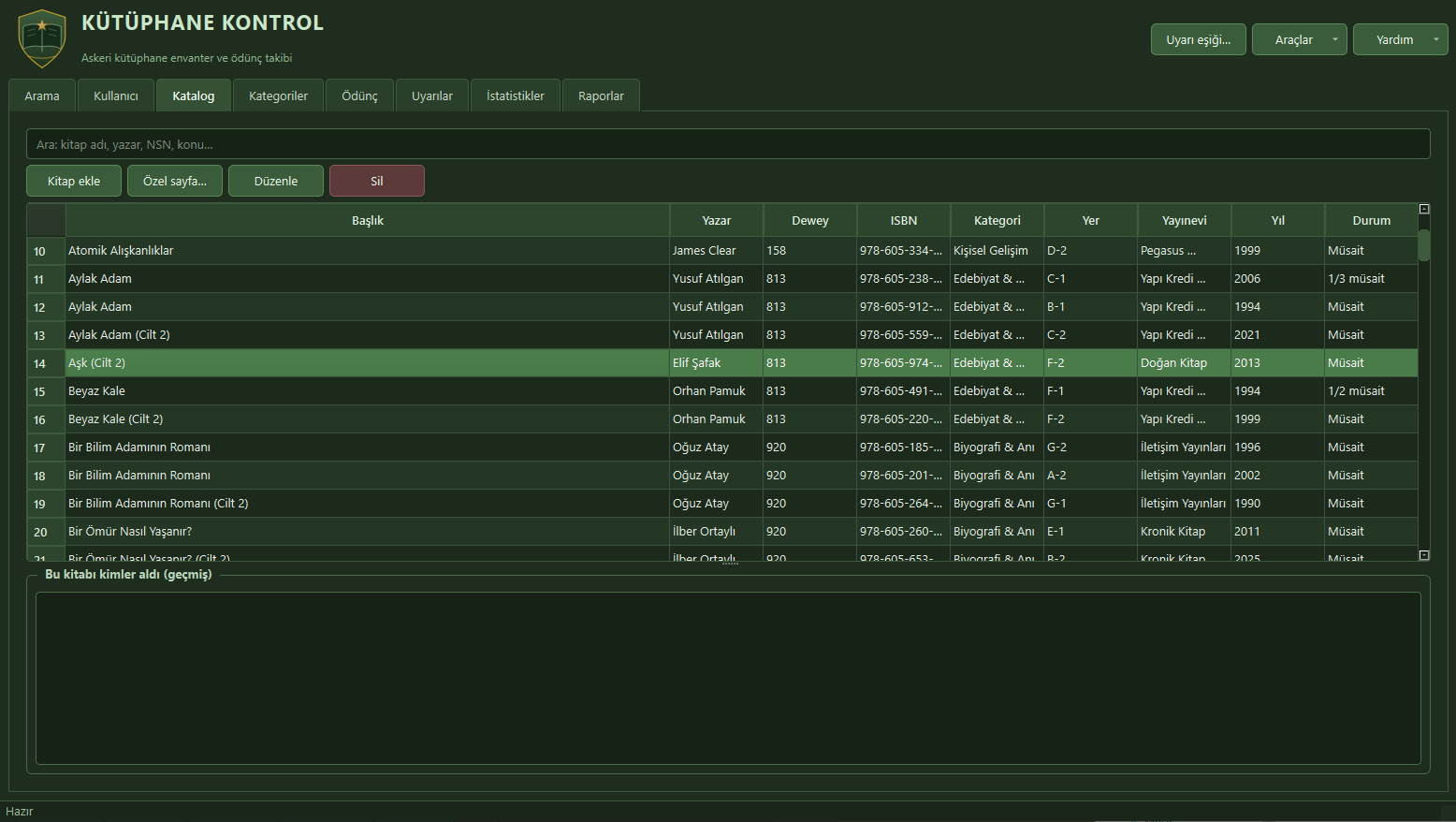This screenshot has height=822, width=1456.
Task: Switch to the Kullanıcı tab
Action: [116, 95]
